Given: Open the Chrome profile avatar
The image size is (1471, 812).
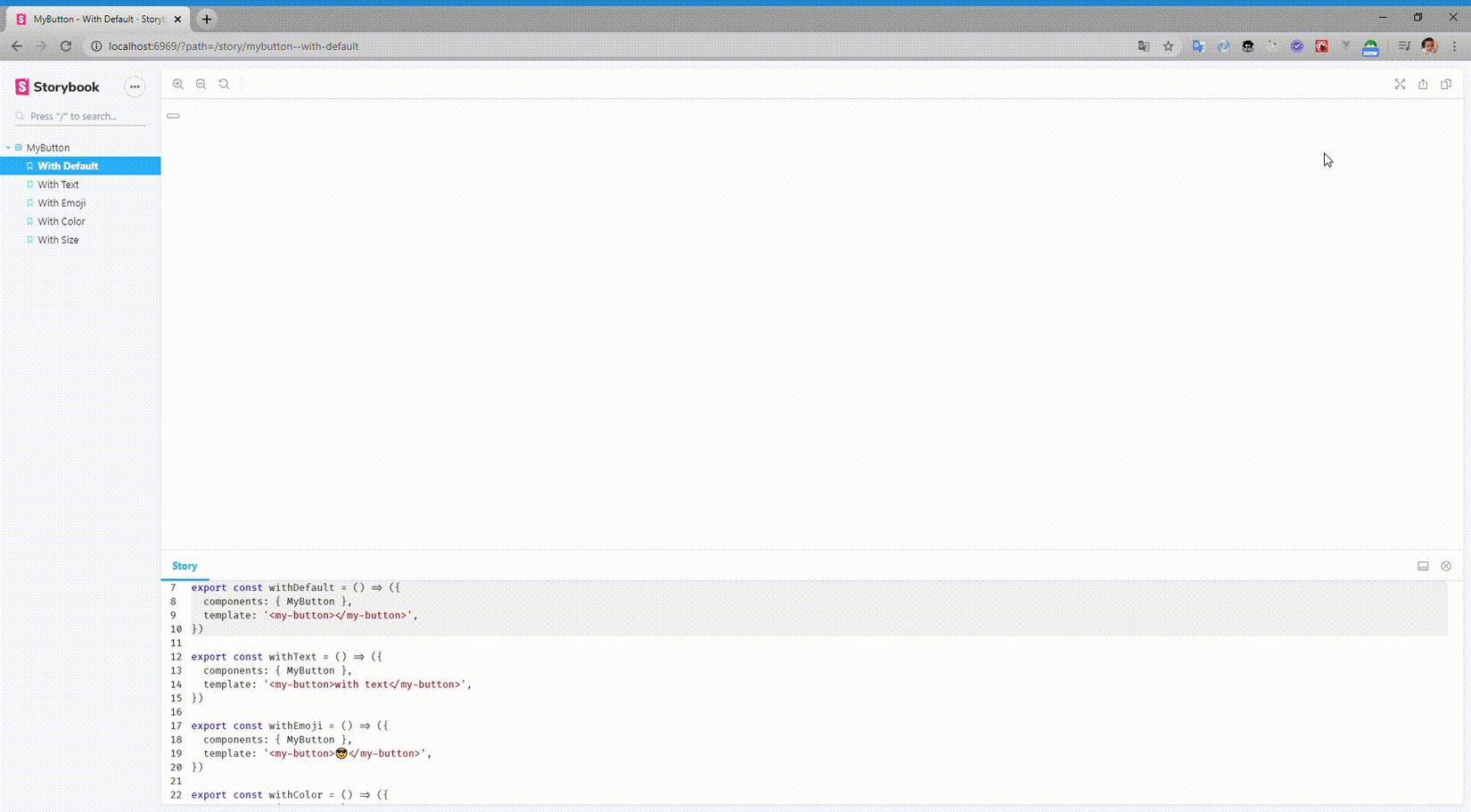Looking at the screenshot, I should tap(1429, 46).
